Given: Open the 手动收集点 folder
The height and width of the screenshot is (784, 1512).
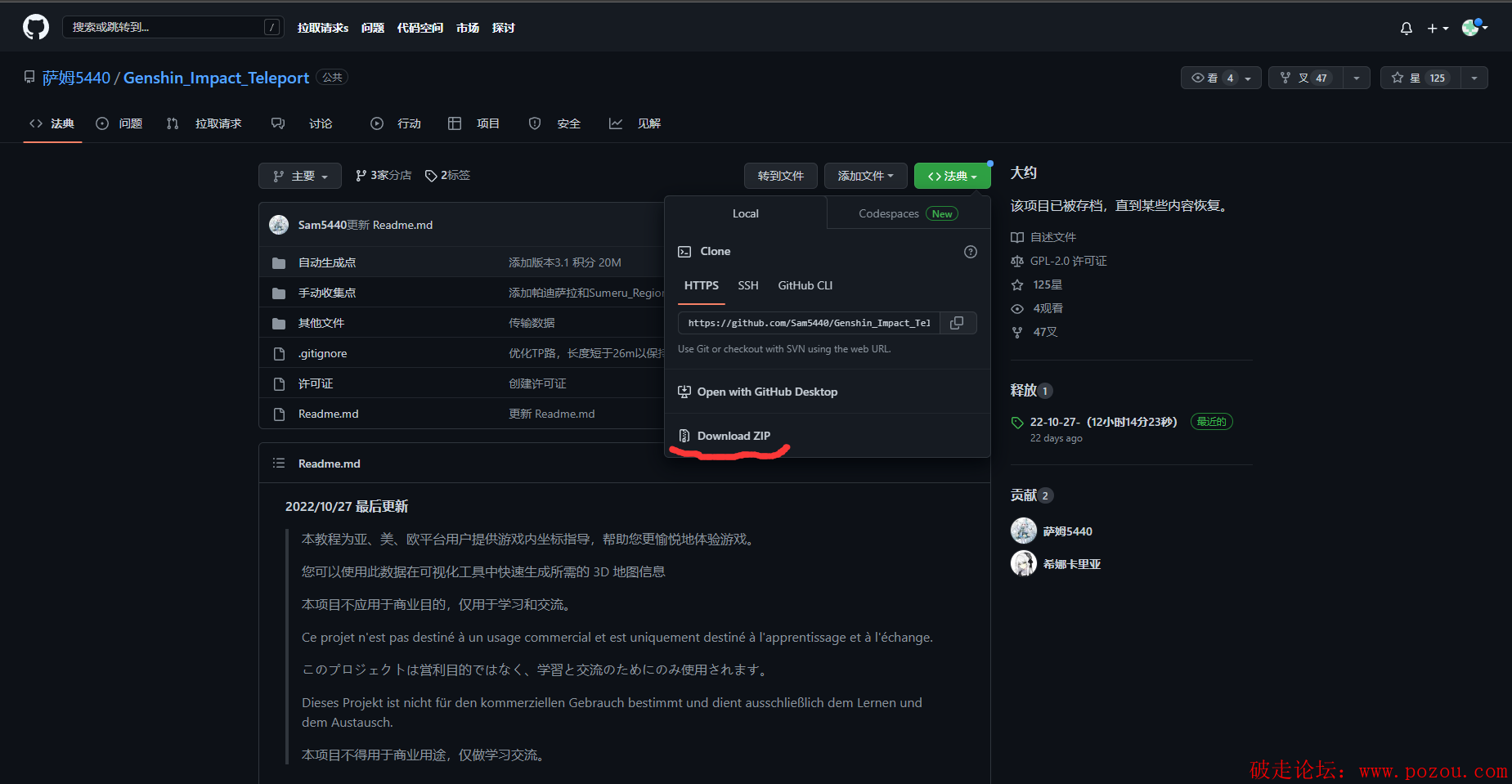Looking at the screenshot, I should (327, 293).
